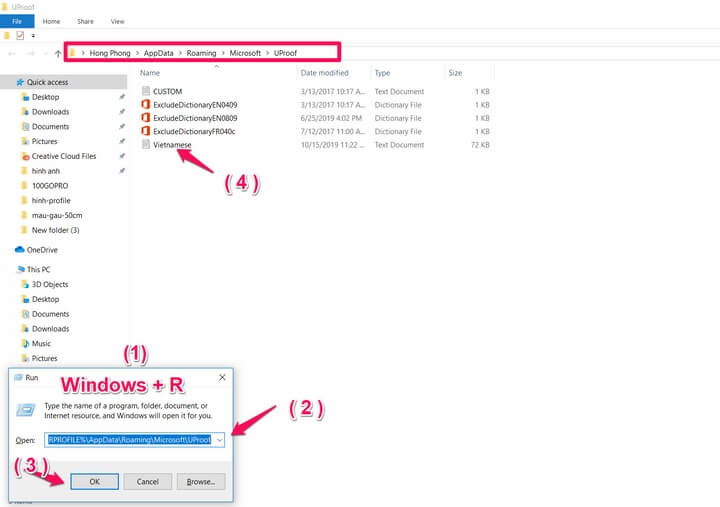
Task: Click the Office icon of ExcludeDictionaryFR040c
Action: click(x=146, y=131)
